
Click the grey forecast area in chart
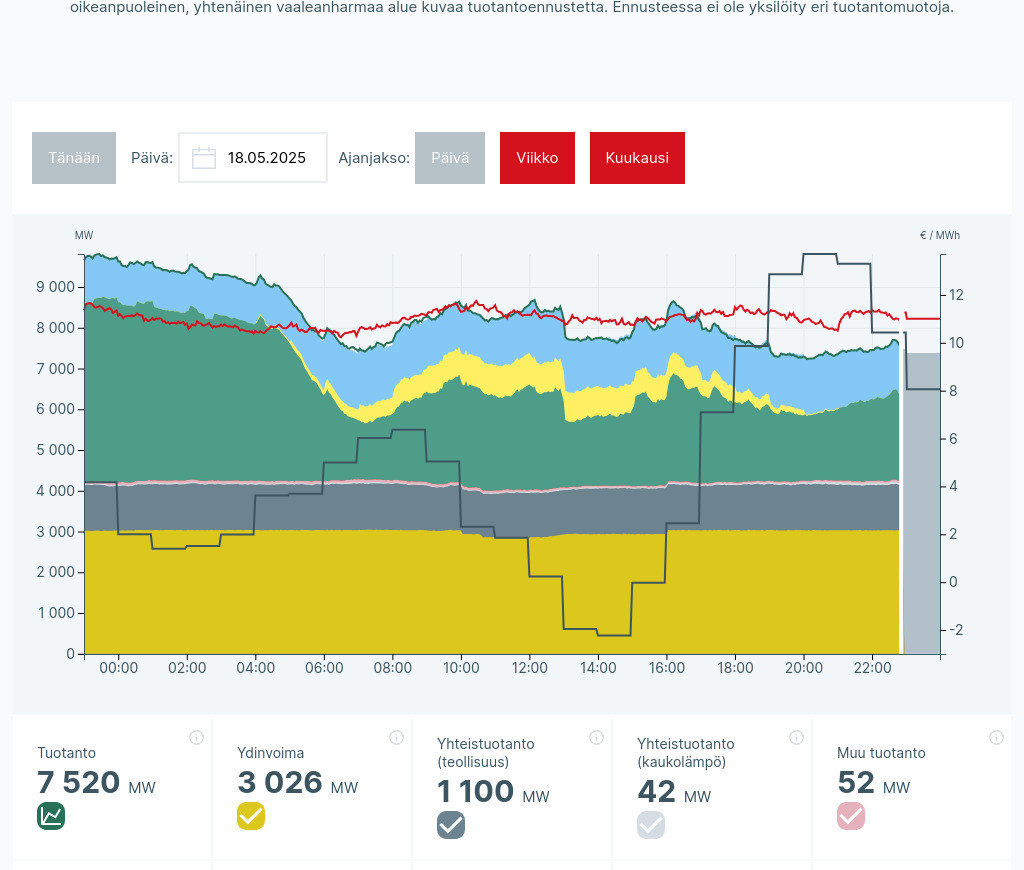pos(921,500)
